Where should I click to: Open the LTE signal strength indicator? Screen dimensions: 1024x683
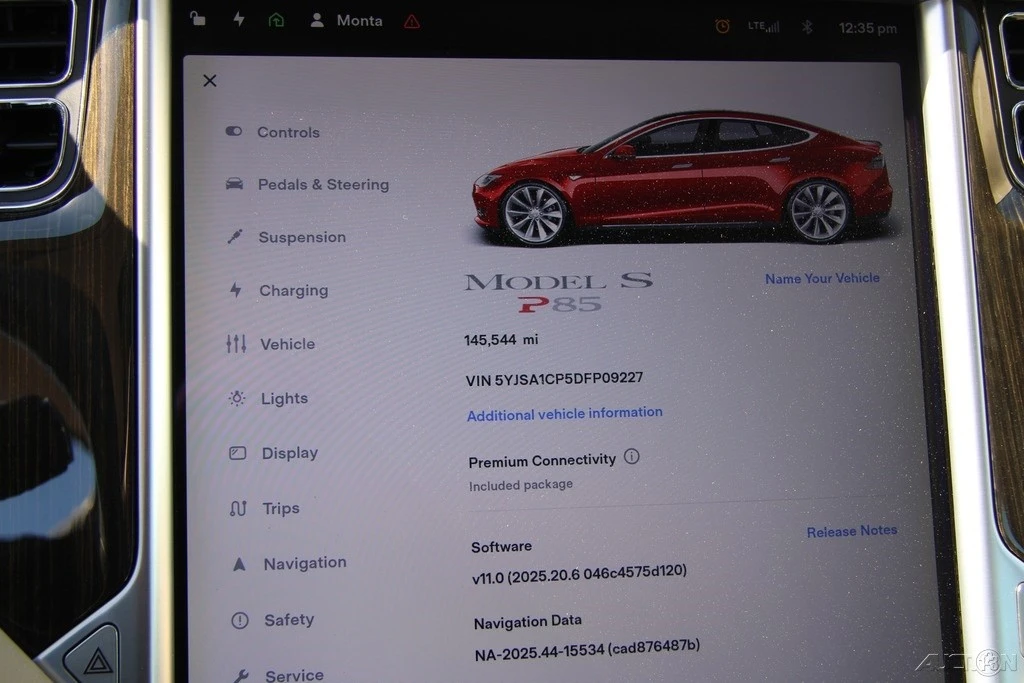(763, 26)
